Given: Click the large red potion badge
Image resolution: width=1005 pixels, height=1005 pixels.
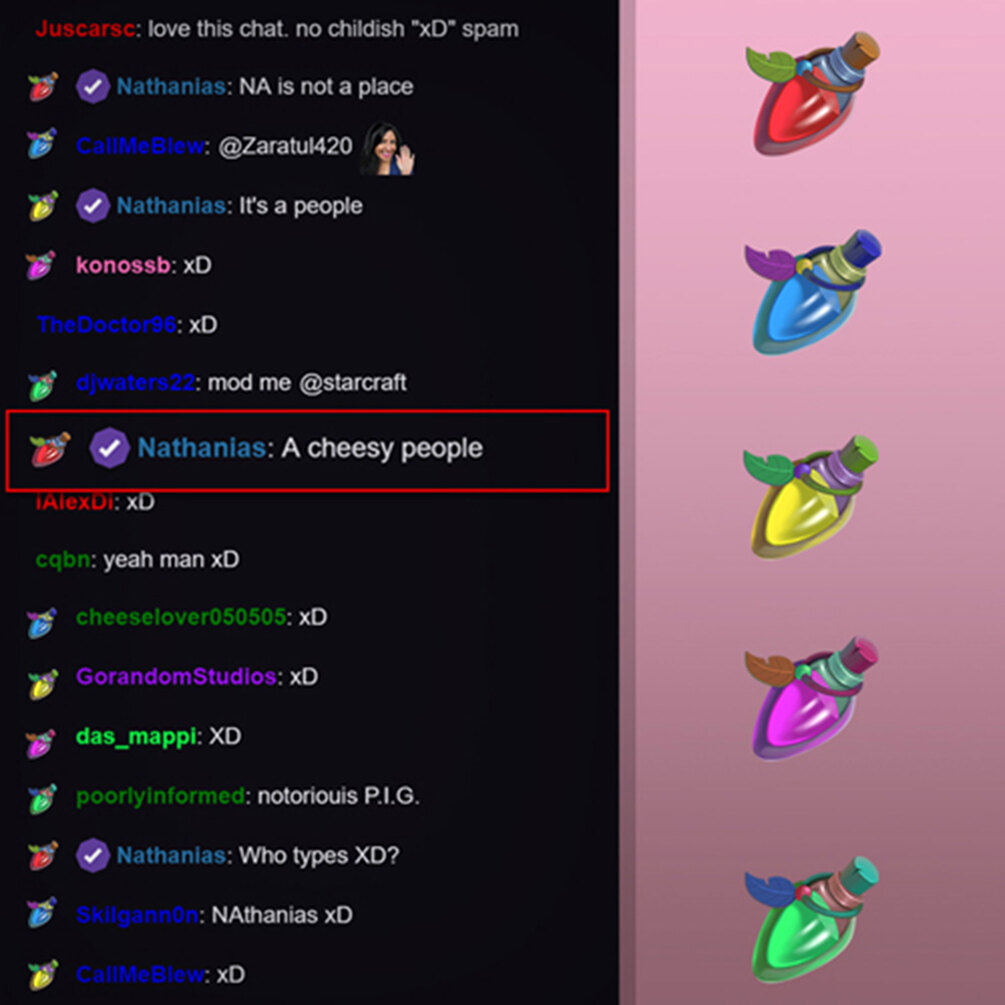Looking at the screenshot, I should pyautogui.click(x=812, y=94).
